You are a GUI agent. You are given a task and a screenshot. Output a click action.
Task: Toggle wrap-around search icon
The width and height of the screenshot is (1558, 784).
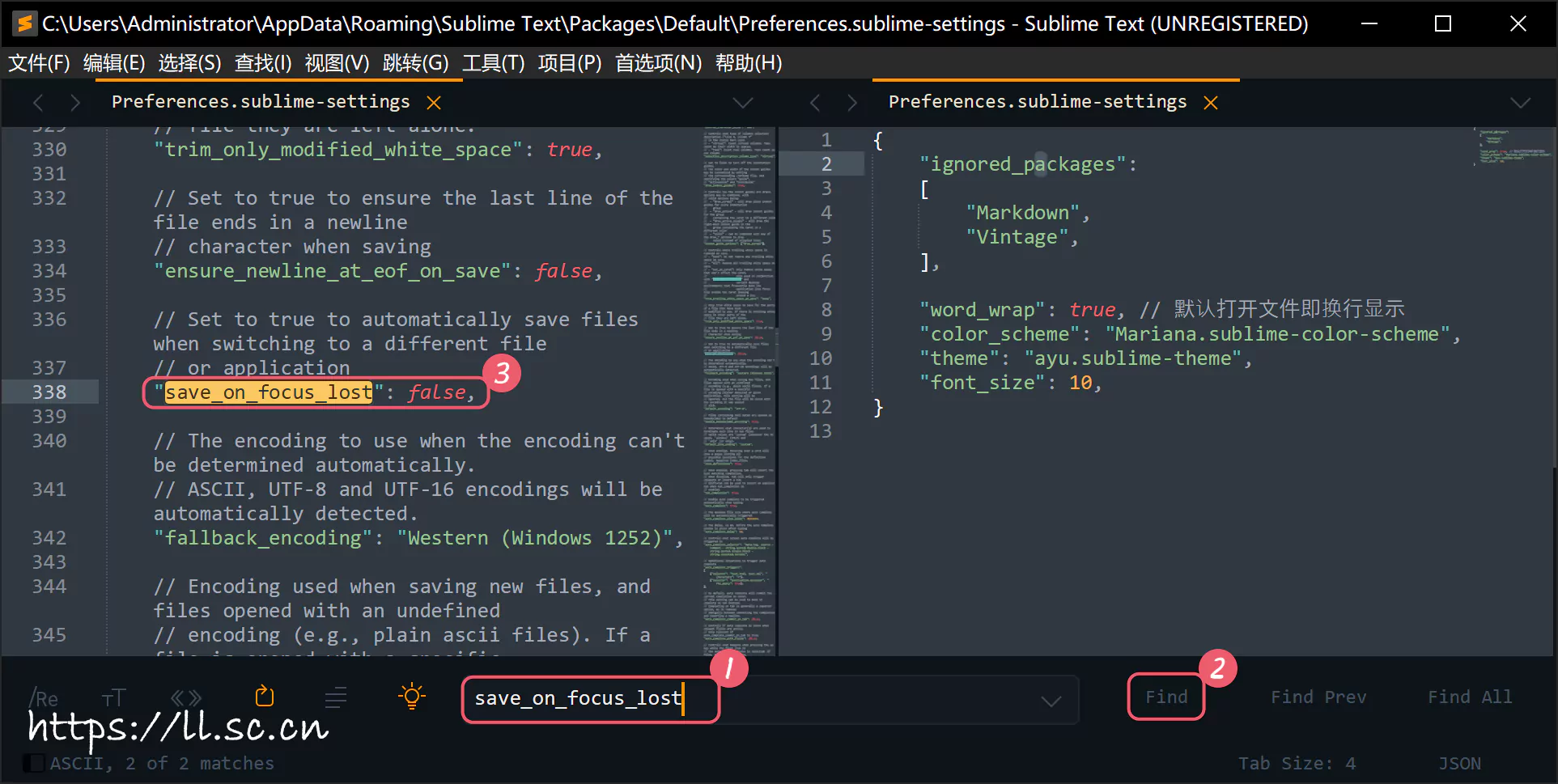[x=265, y=697]
